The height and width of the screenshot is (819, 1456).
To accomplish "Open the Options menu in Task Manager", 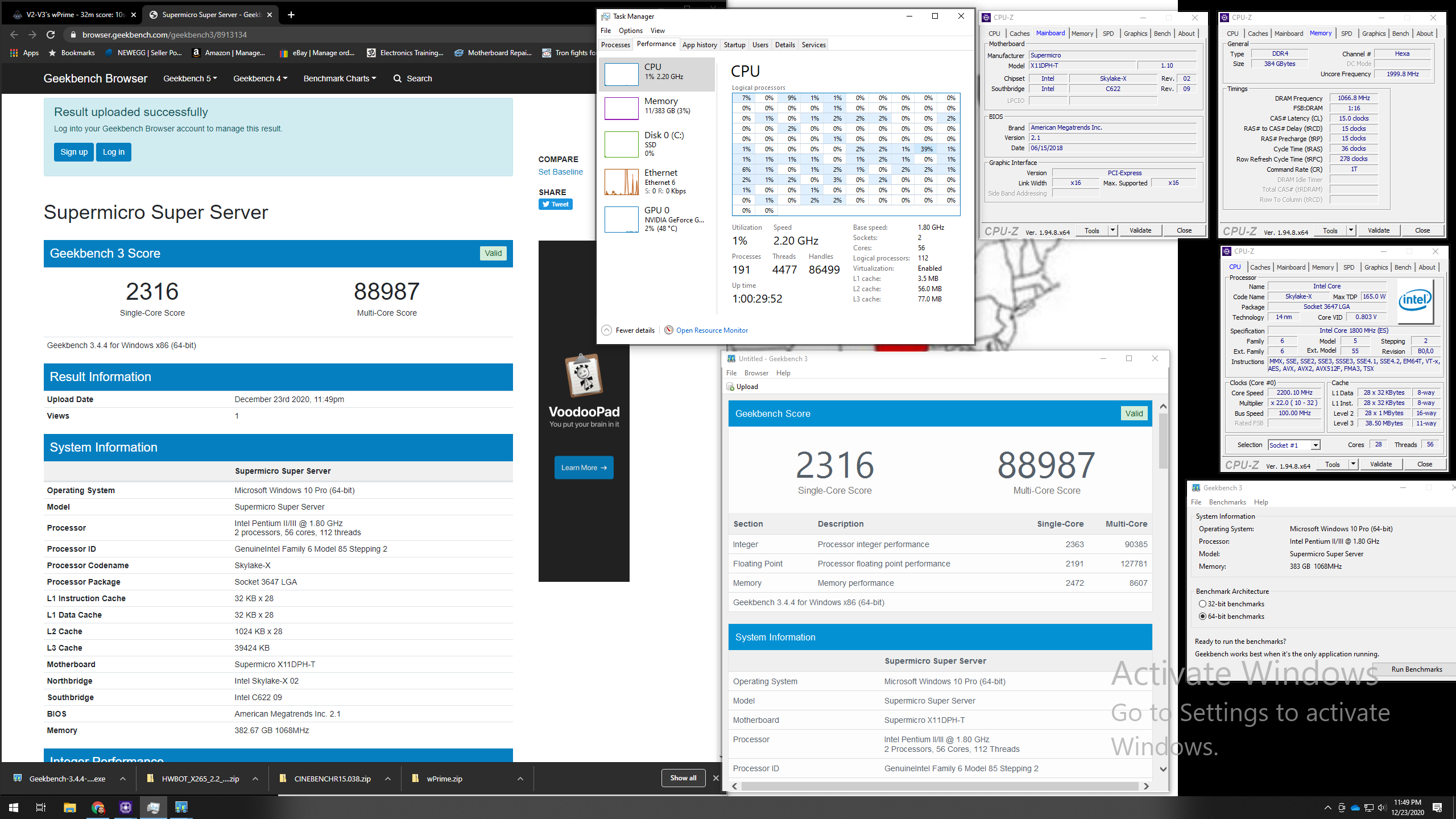I will click(x=630, y=31).
